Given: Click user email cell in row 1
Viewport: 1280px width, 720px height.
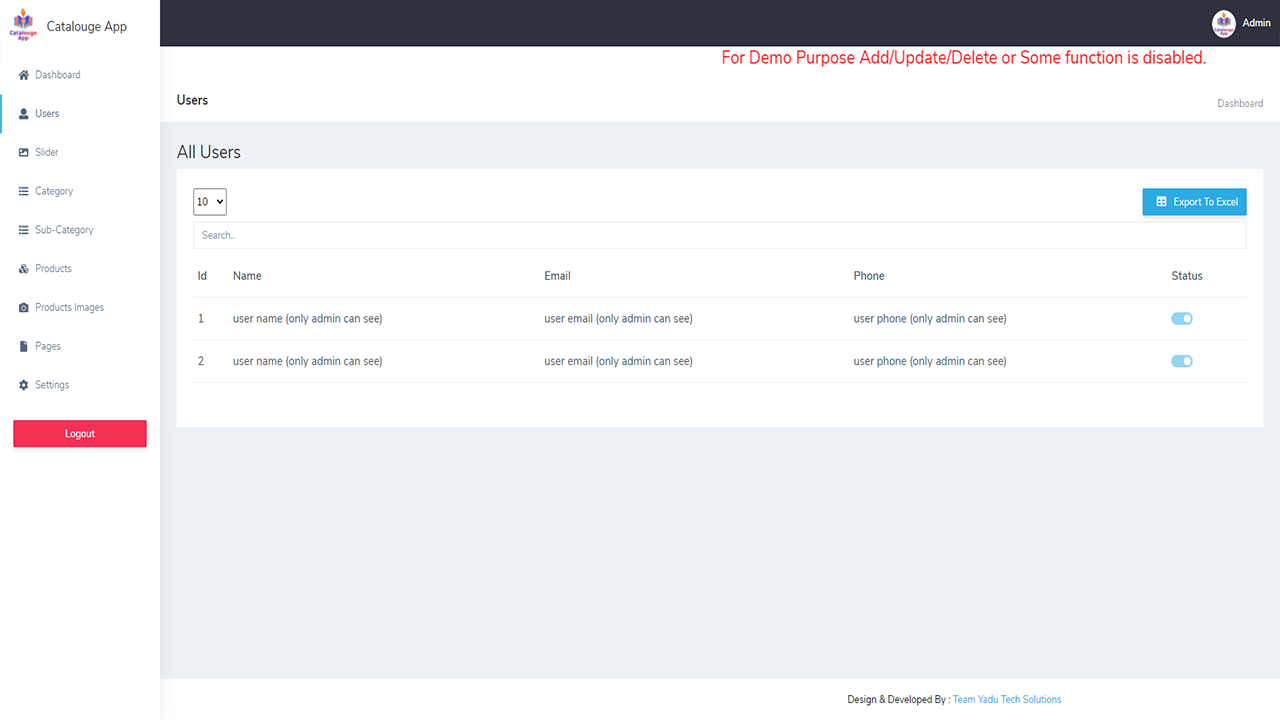Looking at the screenshot, I should coord(618,319).
